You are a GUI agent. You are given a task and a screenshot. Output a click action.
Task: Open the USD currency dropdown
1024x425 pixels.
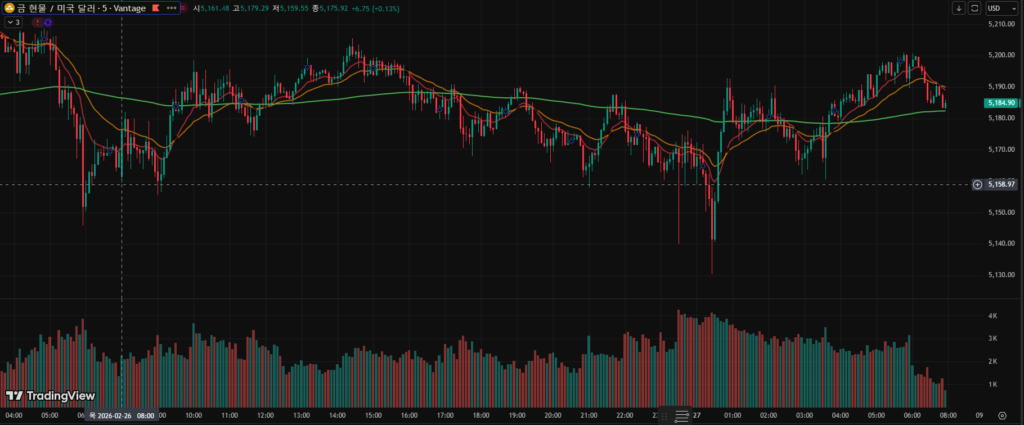click(x=999, y=8)
